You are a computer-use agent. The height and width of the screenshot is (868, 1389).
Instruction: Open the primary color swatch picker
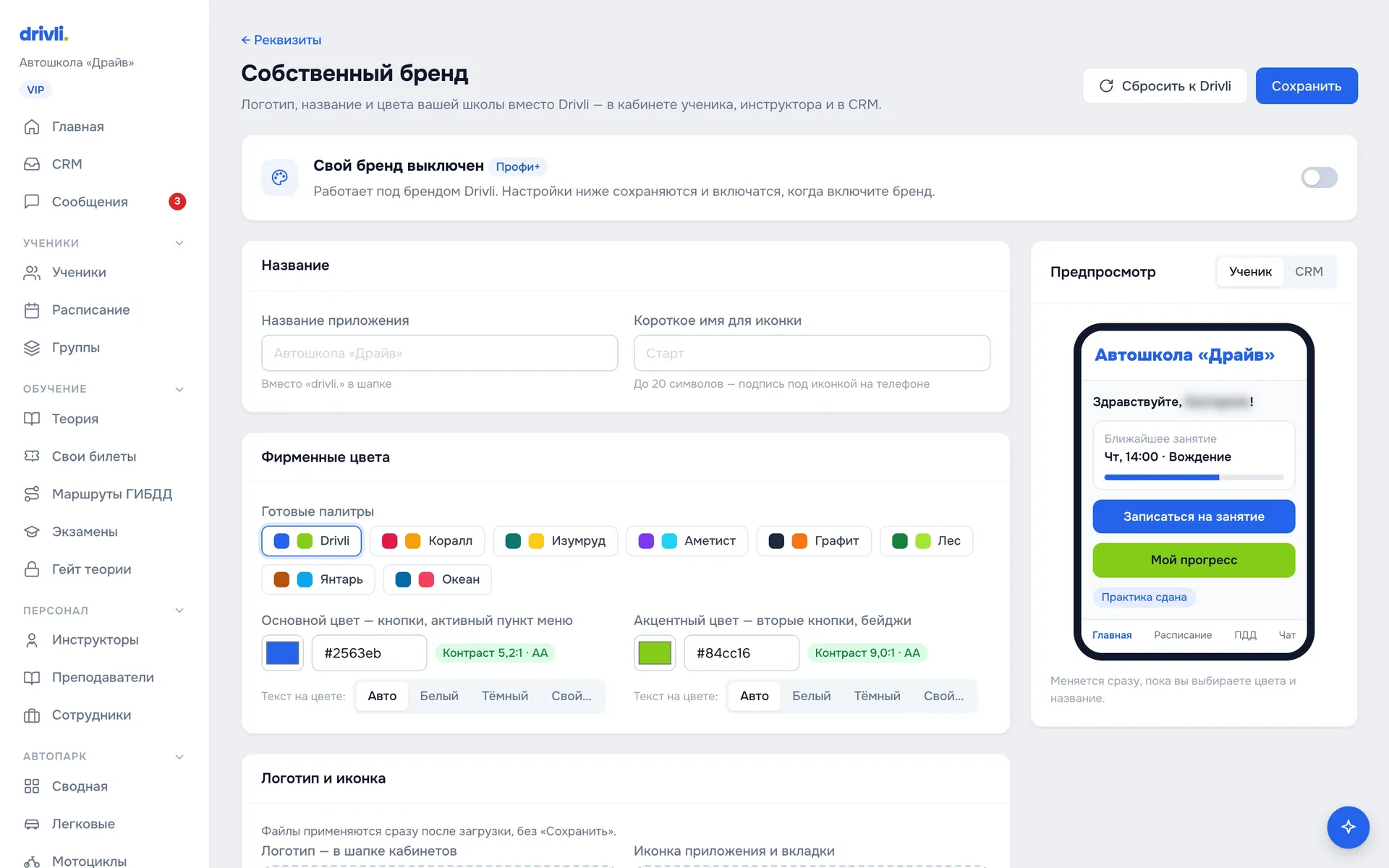[283, 653]
